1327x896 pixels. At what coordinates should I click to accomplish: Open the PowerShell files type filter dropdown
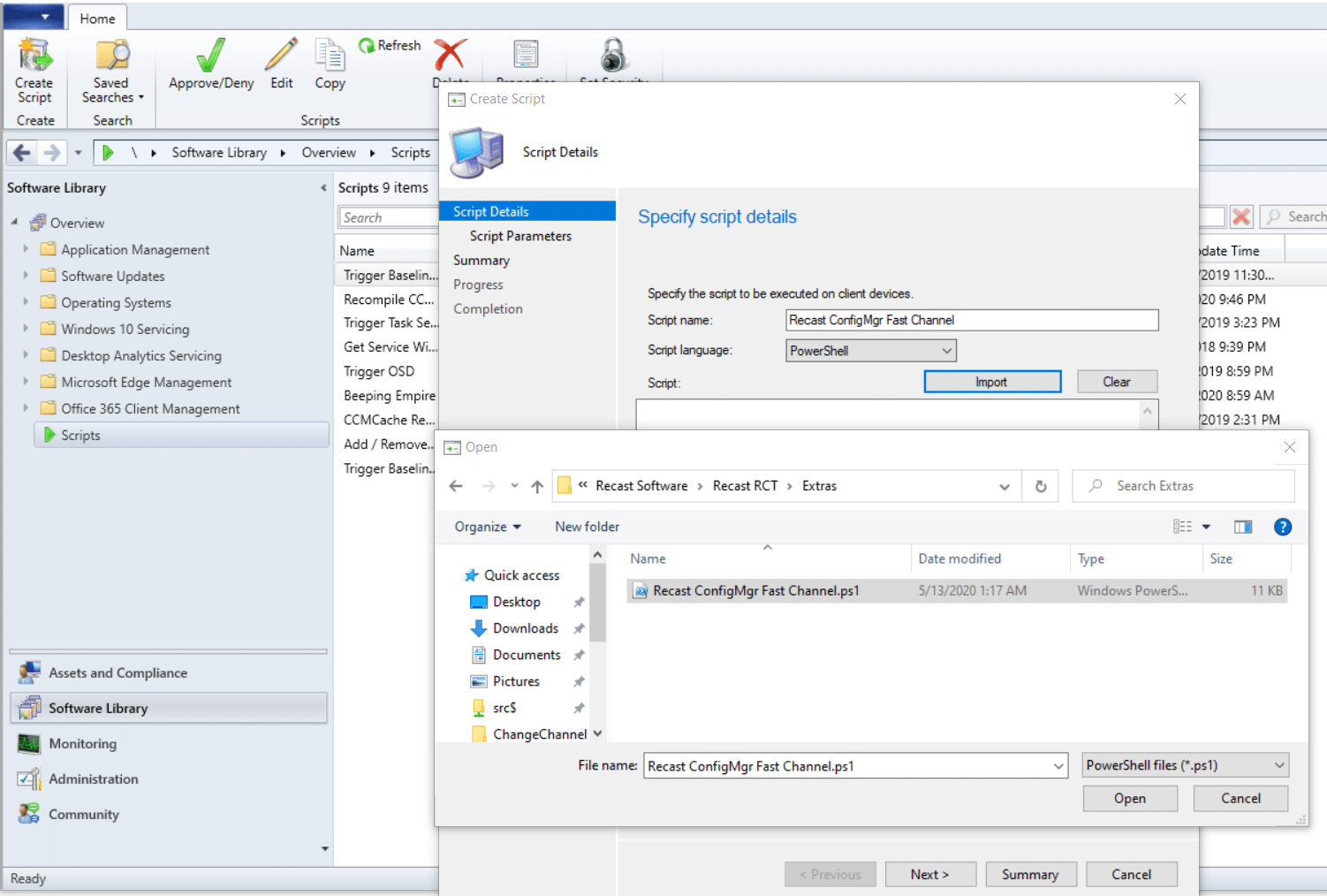[1185, 765]
